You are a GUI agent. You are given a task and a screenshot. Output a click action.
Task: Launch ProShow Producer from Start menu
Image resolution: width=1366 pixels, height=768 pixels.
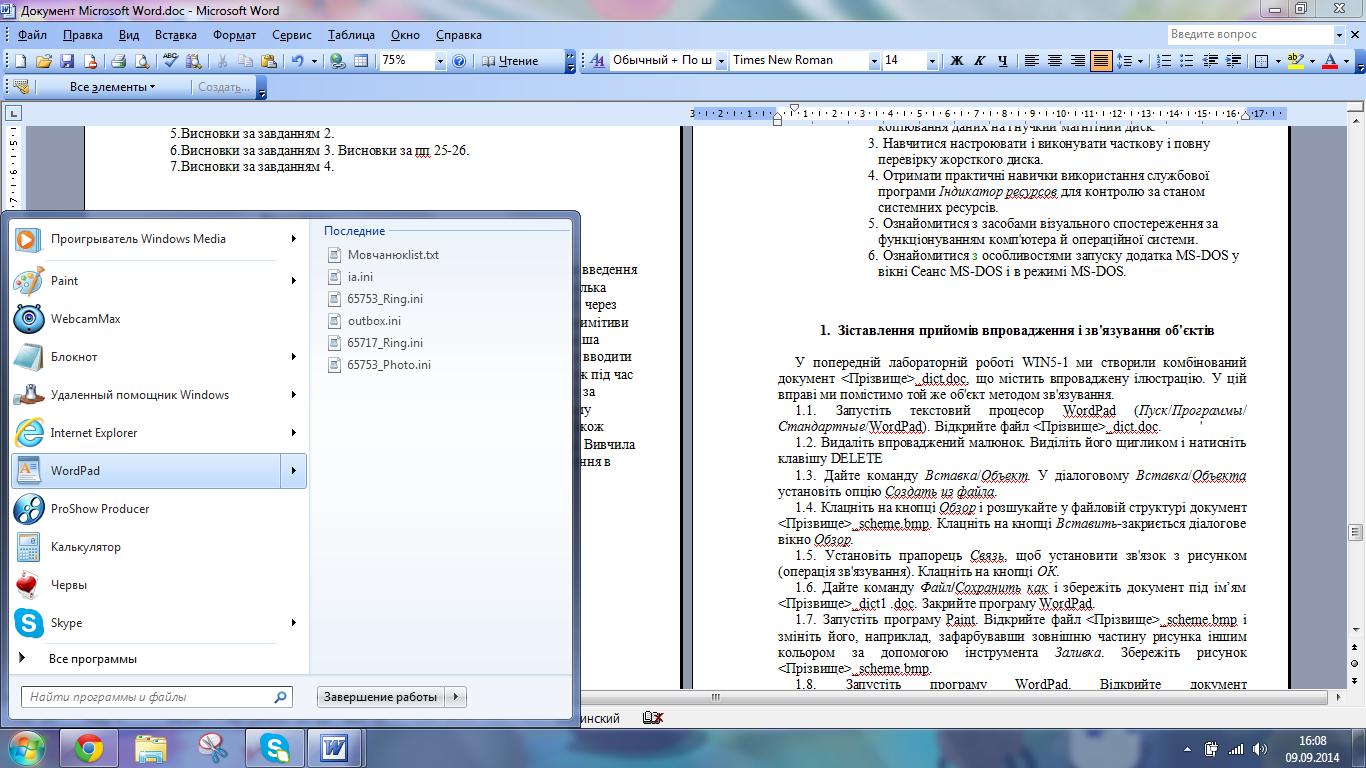click(x=159, y=509)
